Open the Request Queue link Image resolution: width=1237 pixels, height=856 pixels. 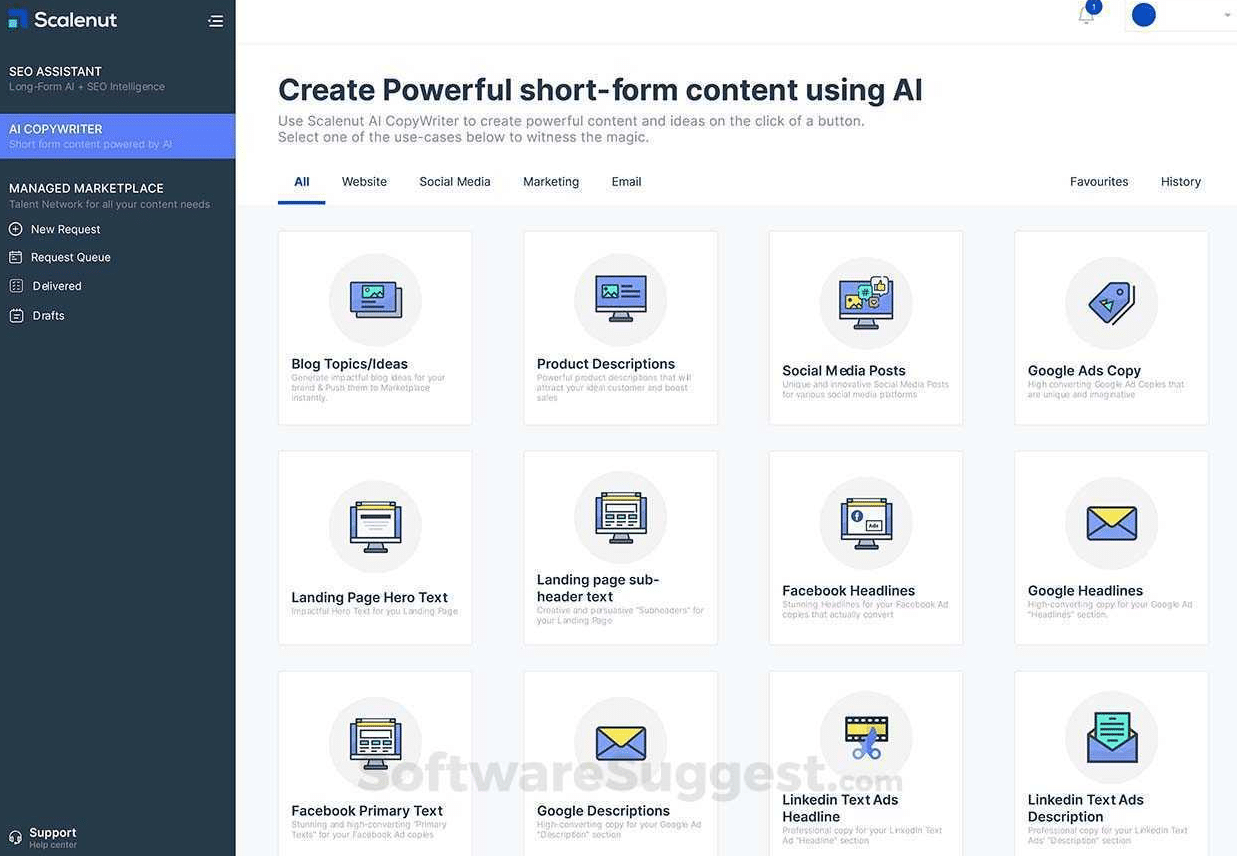click(x=71, y=257)
